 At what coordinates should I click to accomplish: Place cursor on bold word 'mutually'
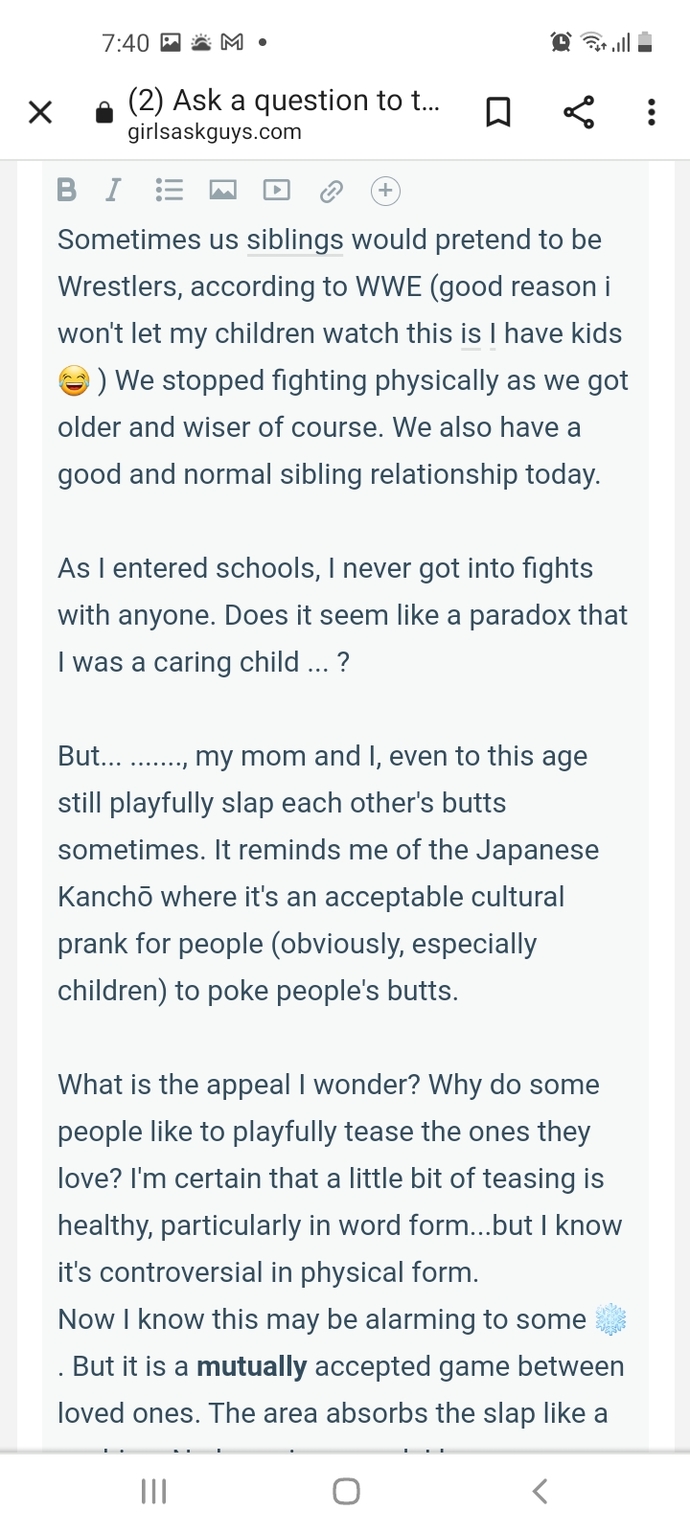(x=252, y=1367)
